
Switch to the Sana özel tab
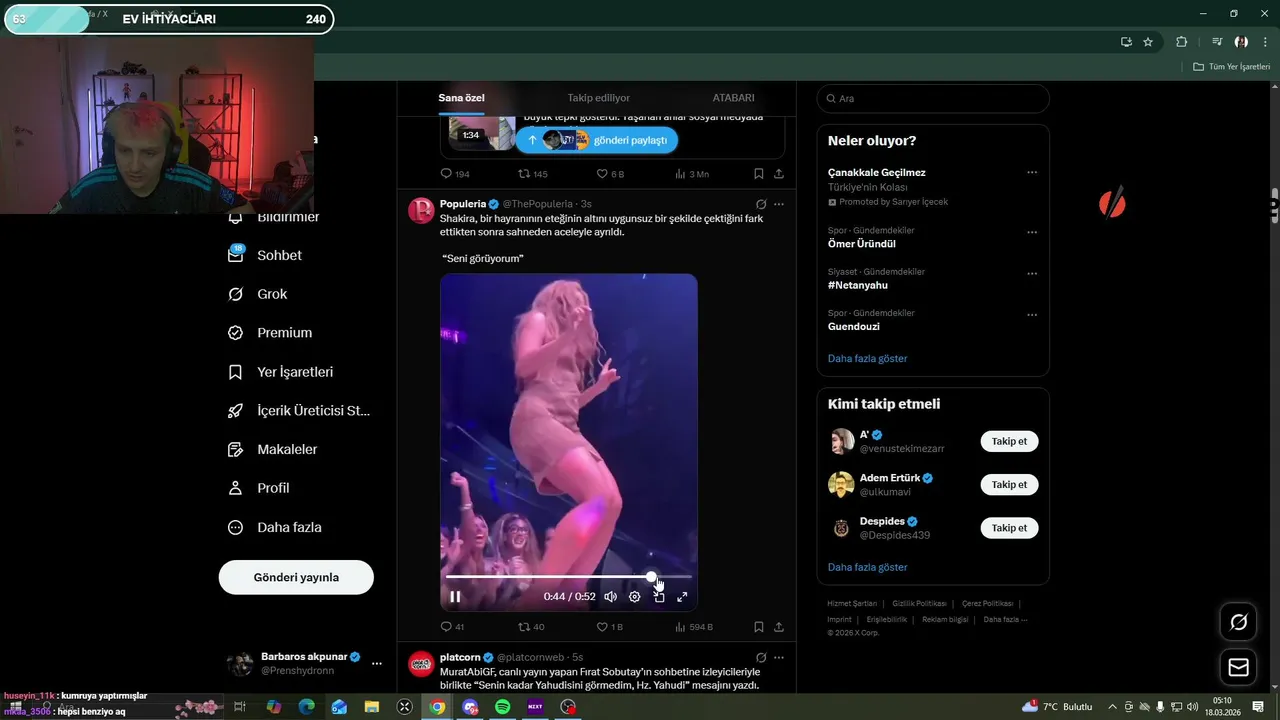[461, 98]
